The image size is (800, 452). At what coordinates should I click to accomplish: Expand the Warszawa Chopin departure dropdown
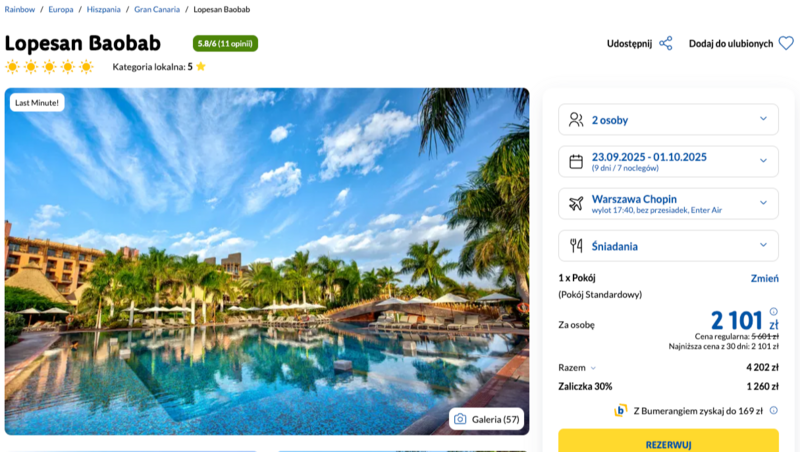(668, 204)
